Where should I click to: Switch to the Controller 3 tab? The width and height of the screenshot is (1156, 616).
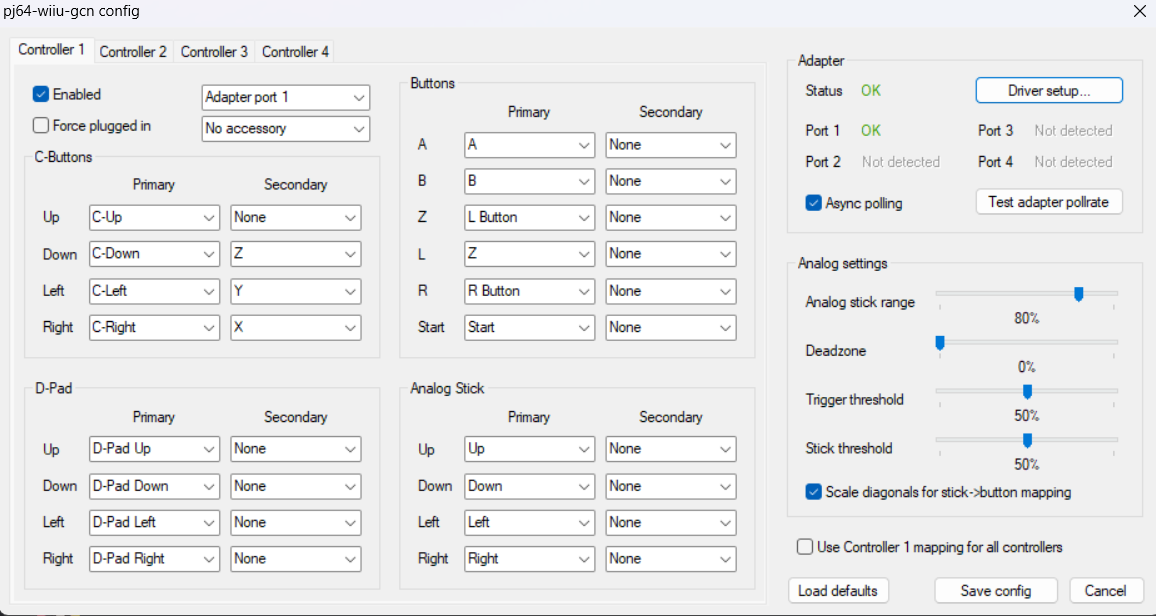click(x=214, y=52)
